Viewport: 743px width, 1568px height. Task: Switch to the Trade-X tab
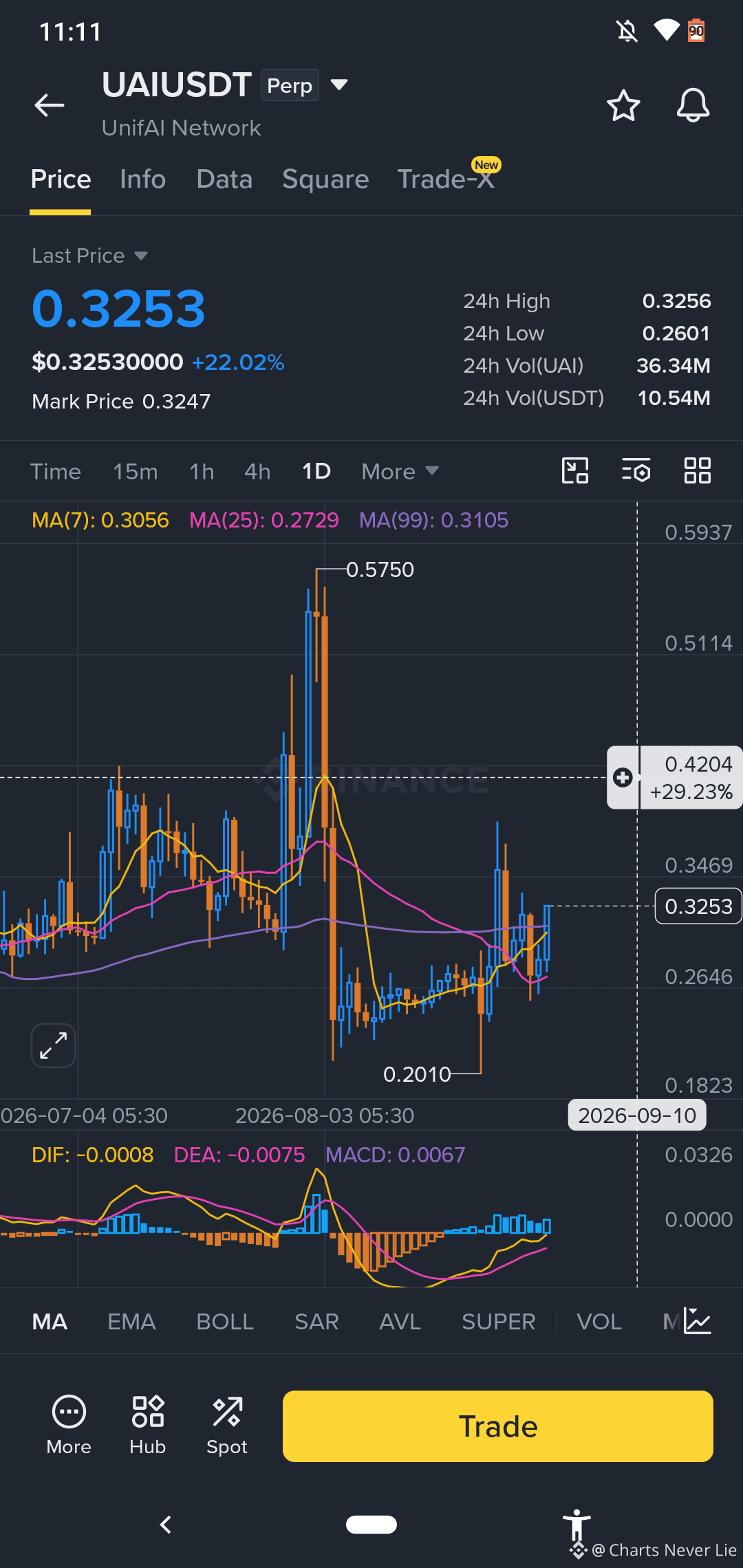tap(446, 179)
